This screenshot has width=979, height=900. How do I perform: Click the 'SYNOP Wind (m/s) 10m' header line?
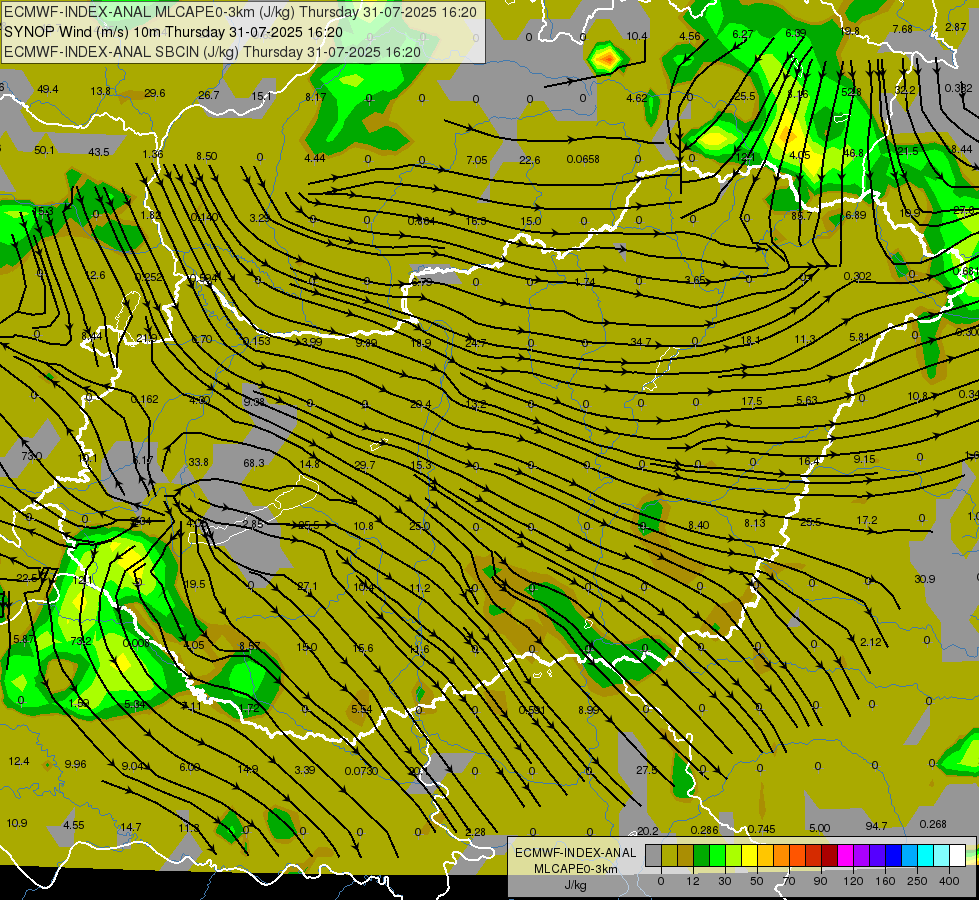click(174, 32)
